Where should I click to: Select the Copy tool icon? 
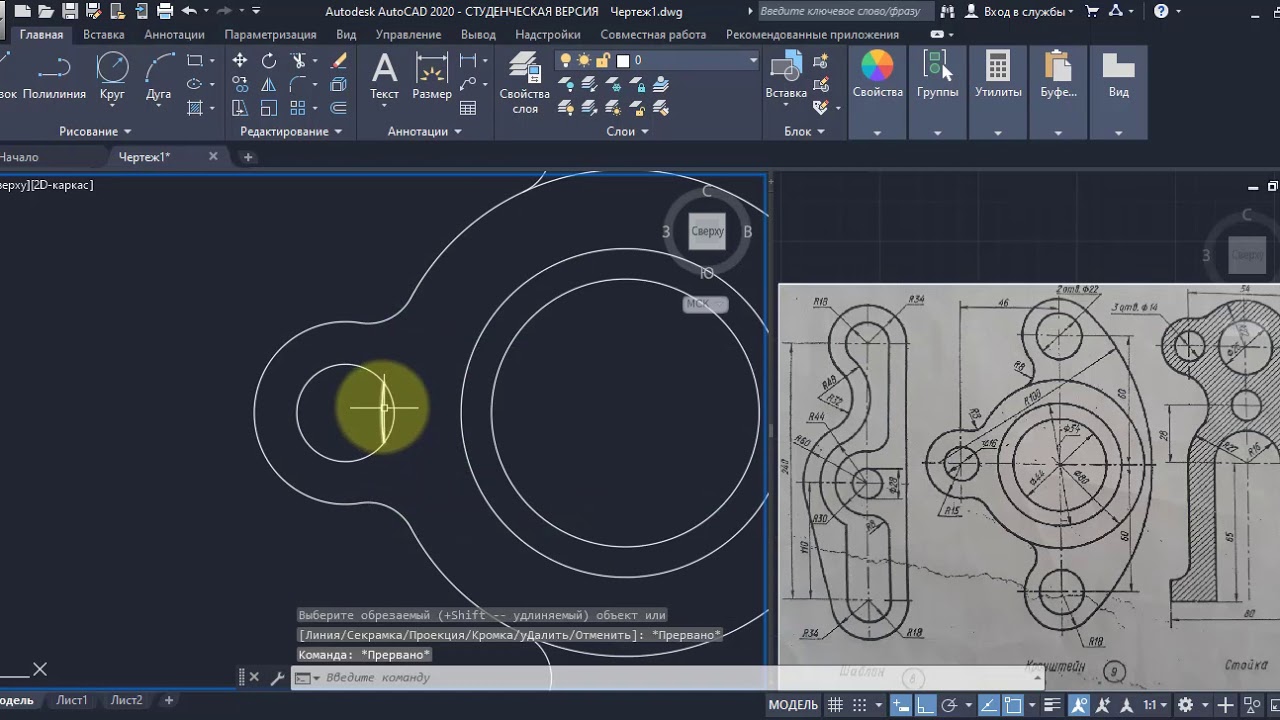[240, 85]
